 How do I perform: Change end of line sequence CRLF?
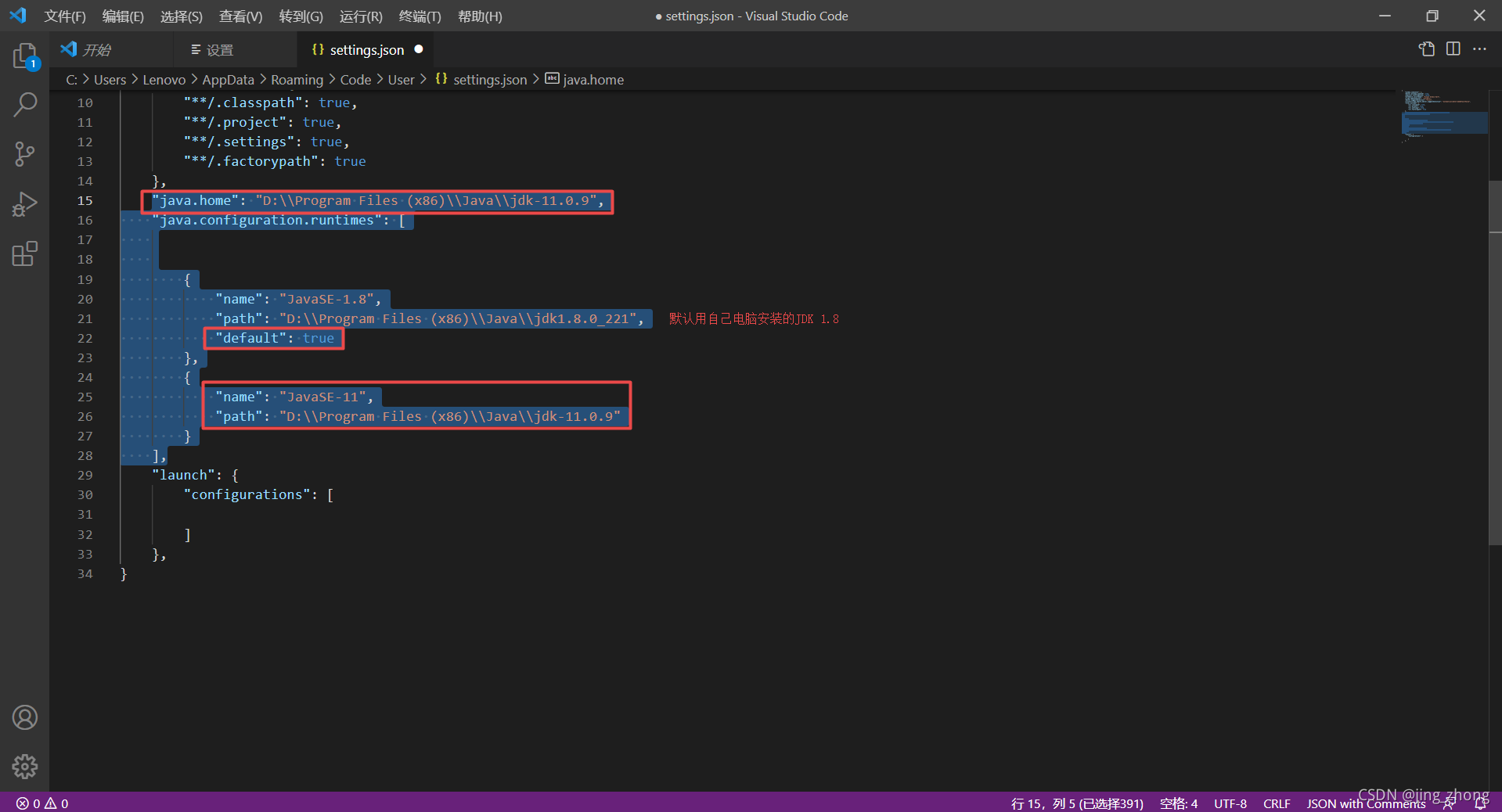point(1277,803)
